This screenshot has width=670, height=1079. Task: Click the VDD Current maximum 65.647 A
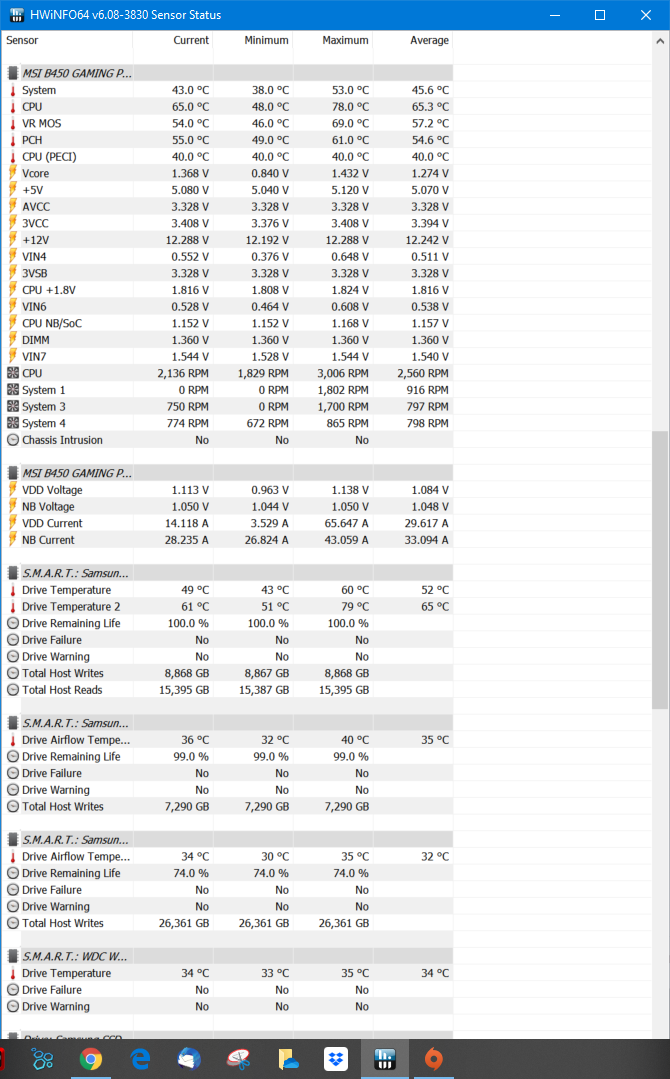(347, 523)
